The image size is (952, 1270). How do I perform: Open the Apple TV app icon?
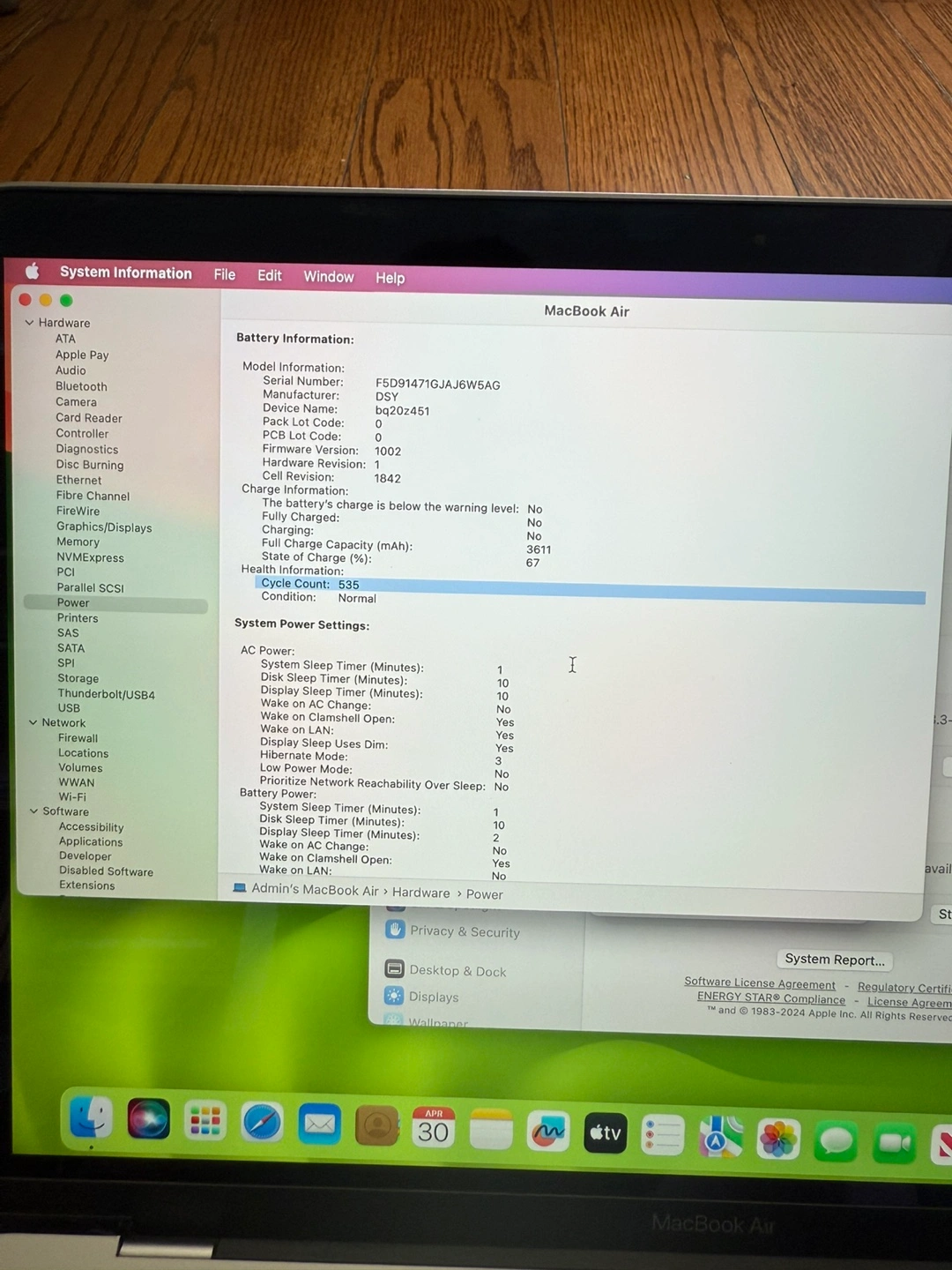[x=606, y=1133]
